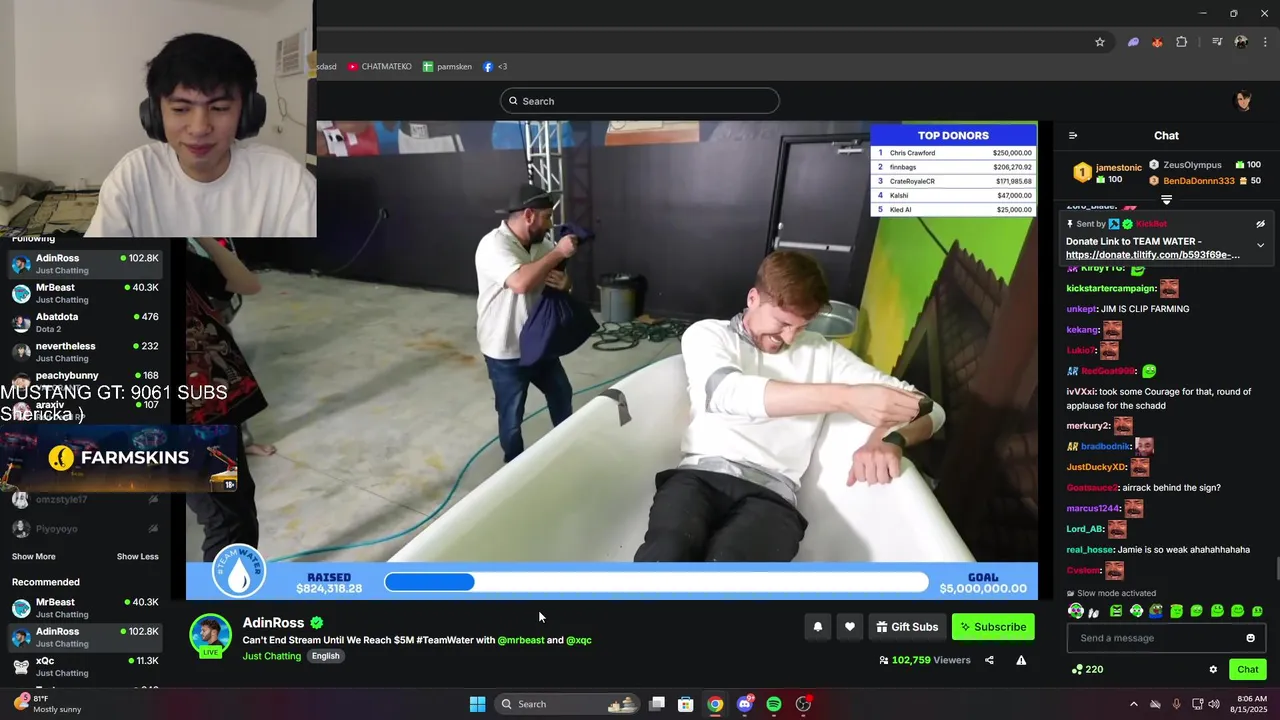Viewport: 1280px width, 720px height.
Task: Open Spotify from the taskbar
Action: (774, 704)
